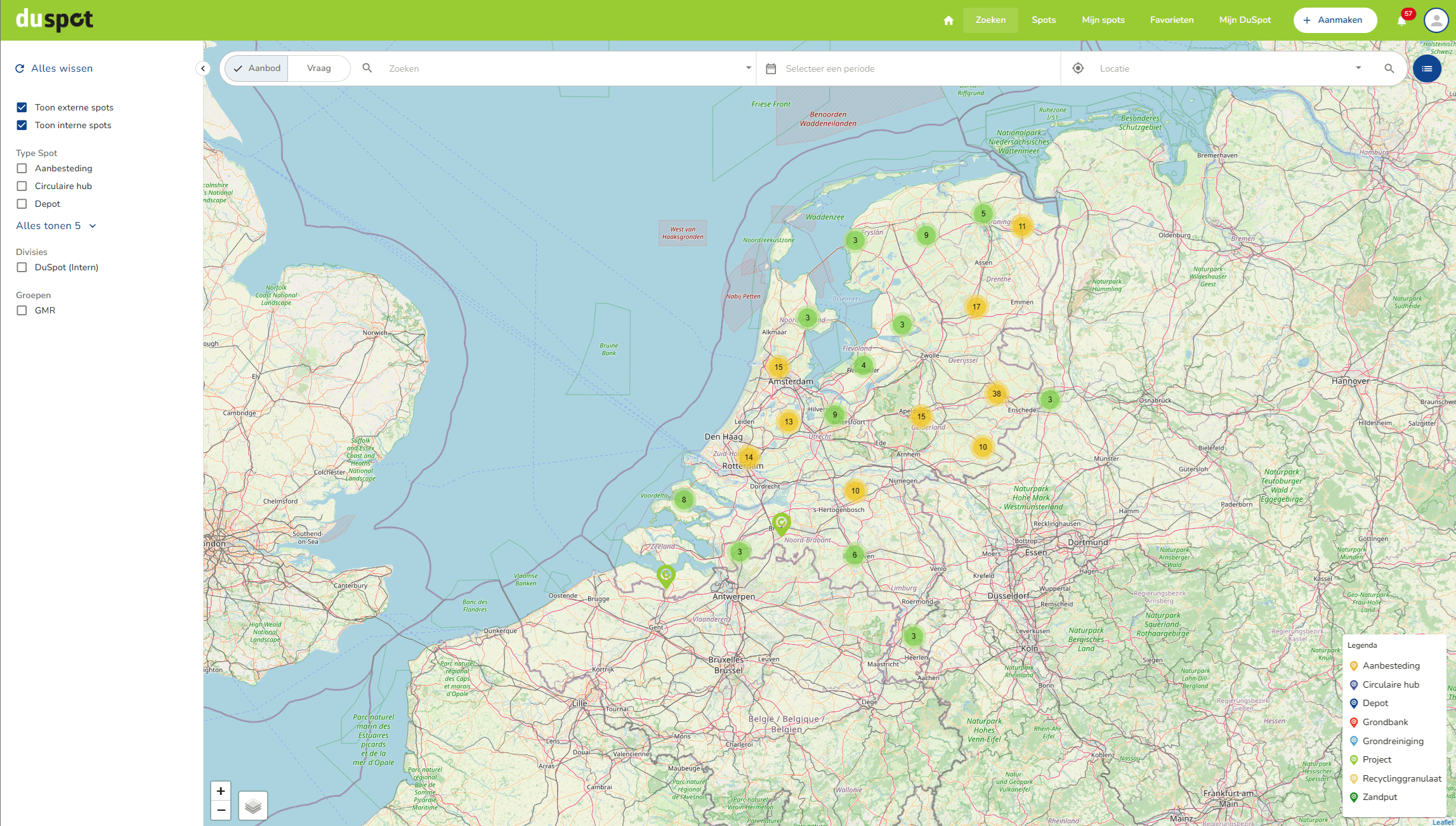Click the locate-me crosshair icon
Image resolution: width=1456 pixels, height=826 pixels.
tap(1078, 69)
